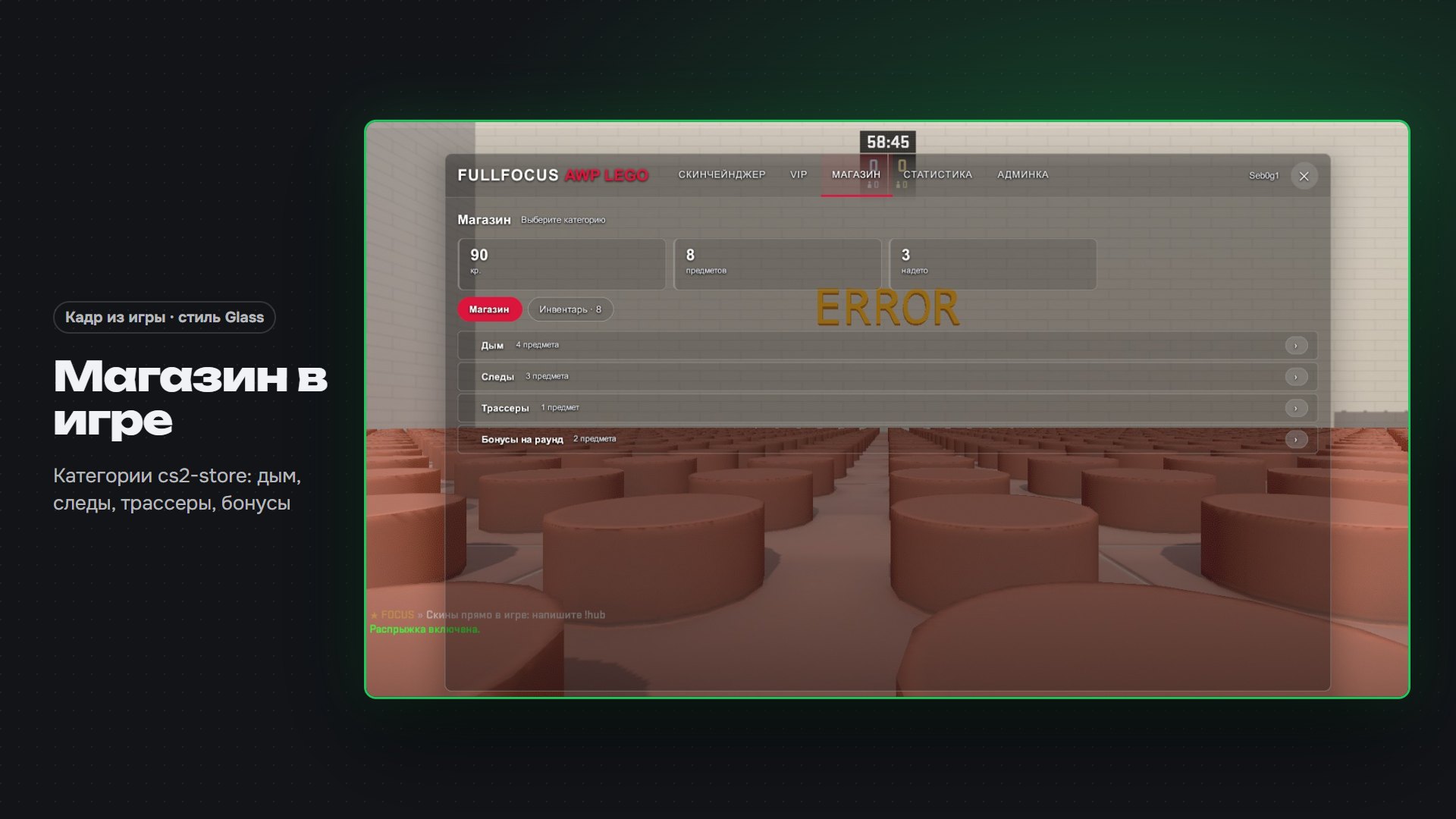Click the 'Распрыжка включена.' chat message

point(425,629)
